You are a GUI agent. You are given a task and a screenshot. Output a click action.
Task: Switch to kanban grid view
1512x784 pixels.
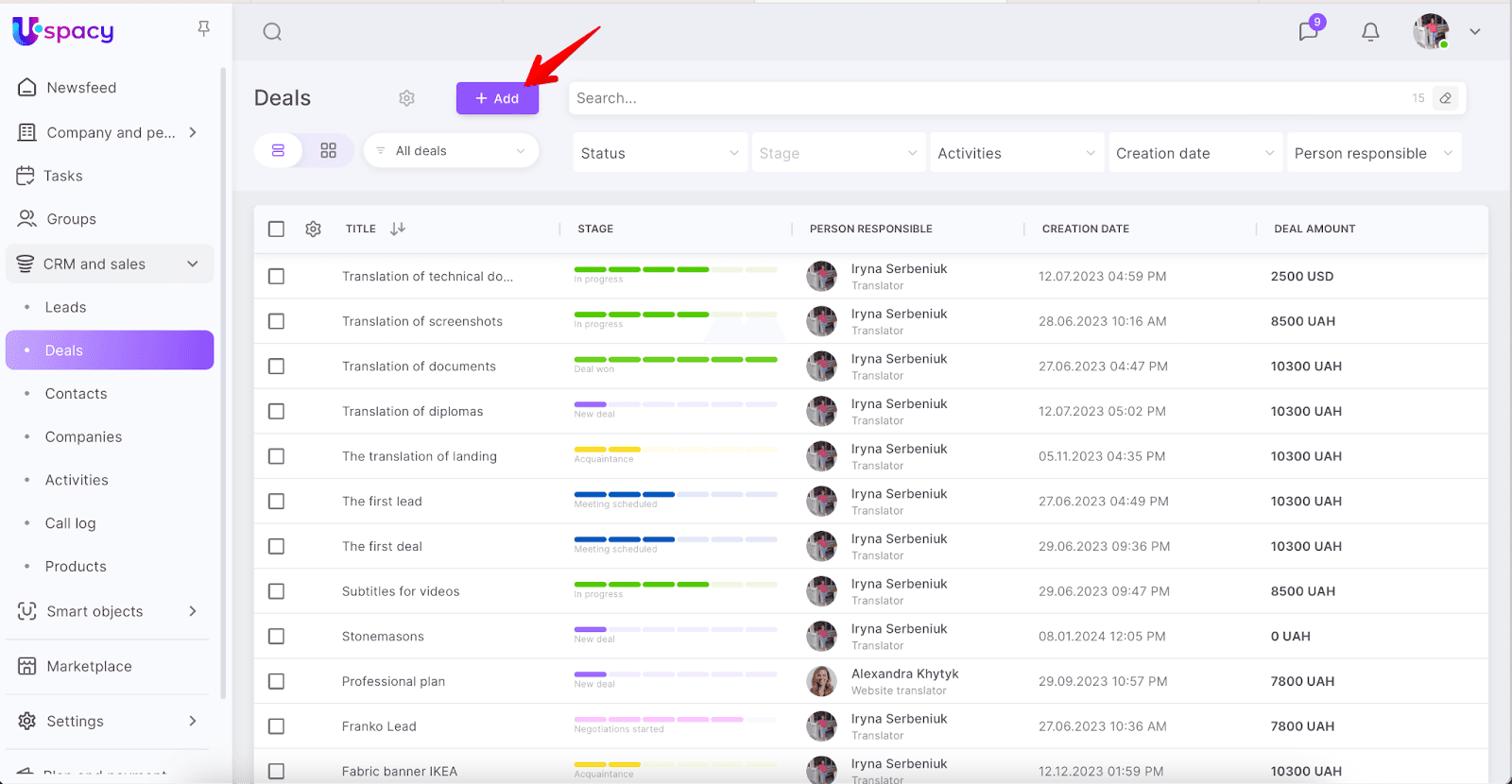tap(328, 151)
